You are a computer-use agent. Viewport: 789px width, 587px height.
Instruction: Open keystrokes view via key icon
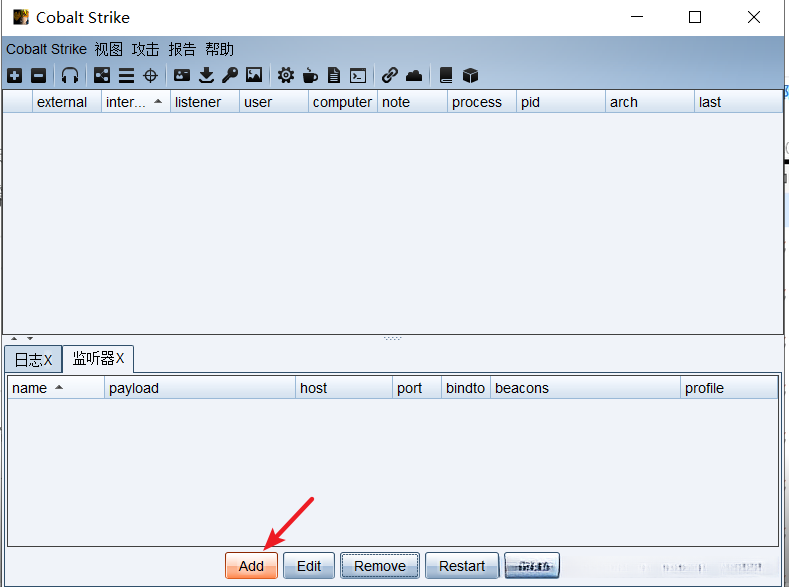(230, 76)
